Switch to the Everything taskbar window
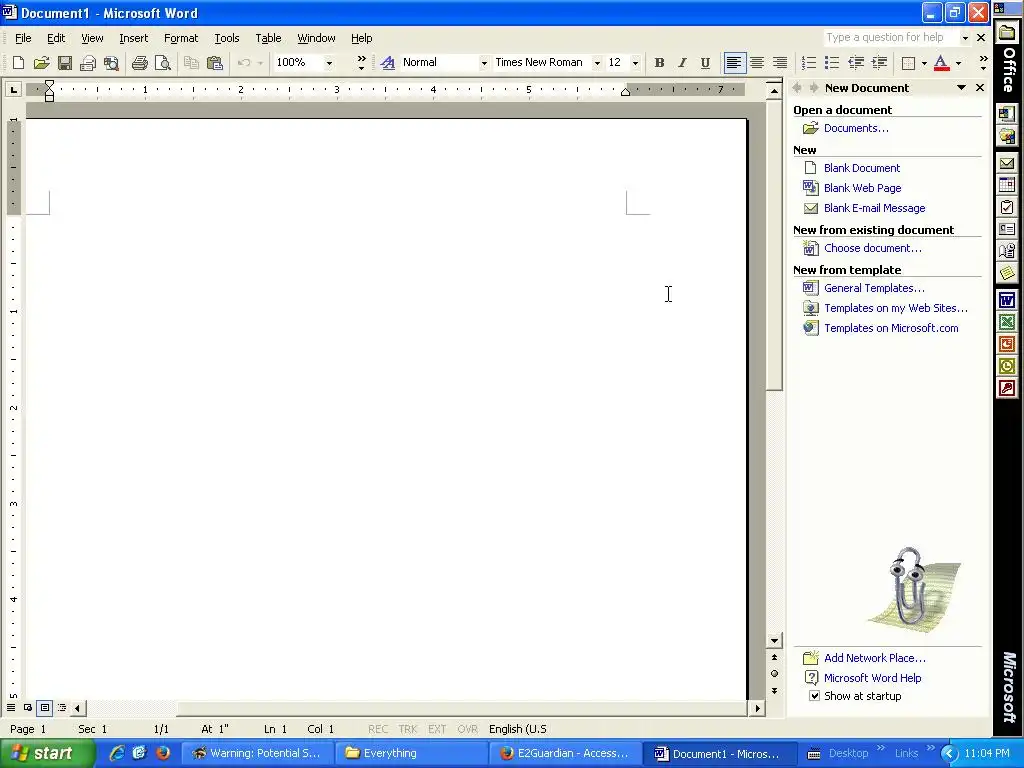 (x=411, y=754)
